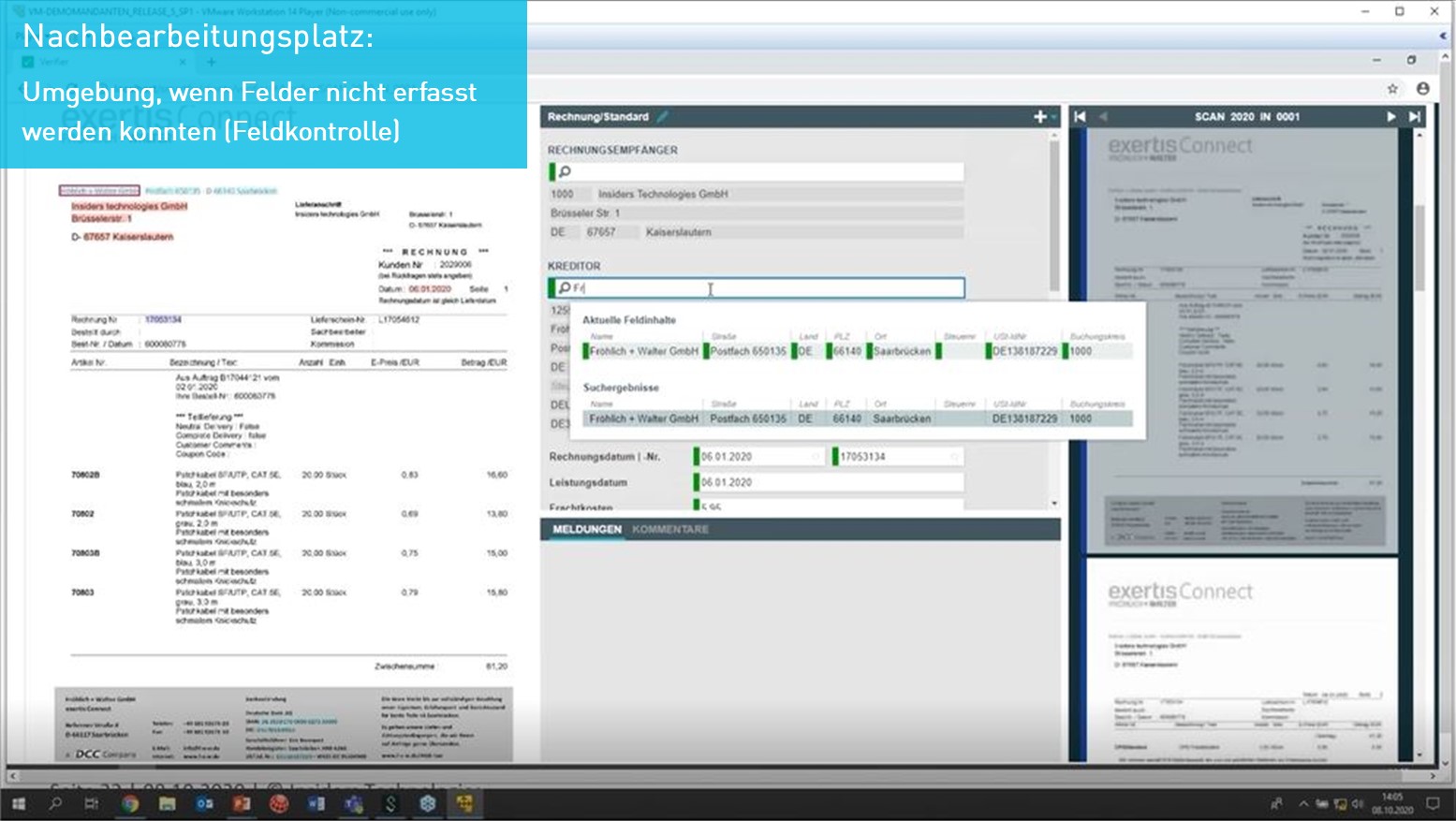This screenshot has width=1456, height=821.
Task: Select the MELDUNGEN tab
Action: [586, 530]
